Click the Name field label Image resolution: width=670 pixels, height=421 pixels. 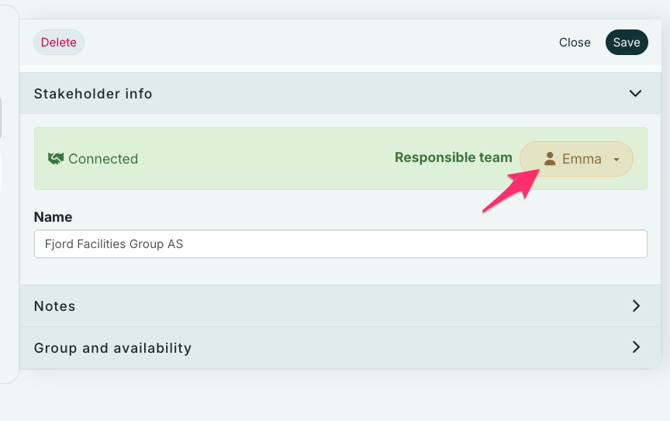tap(53, 217)
